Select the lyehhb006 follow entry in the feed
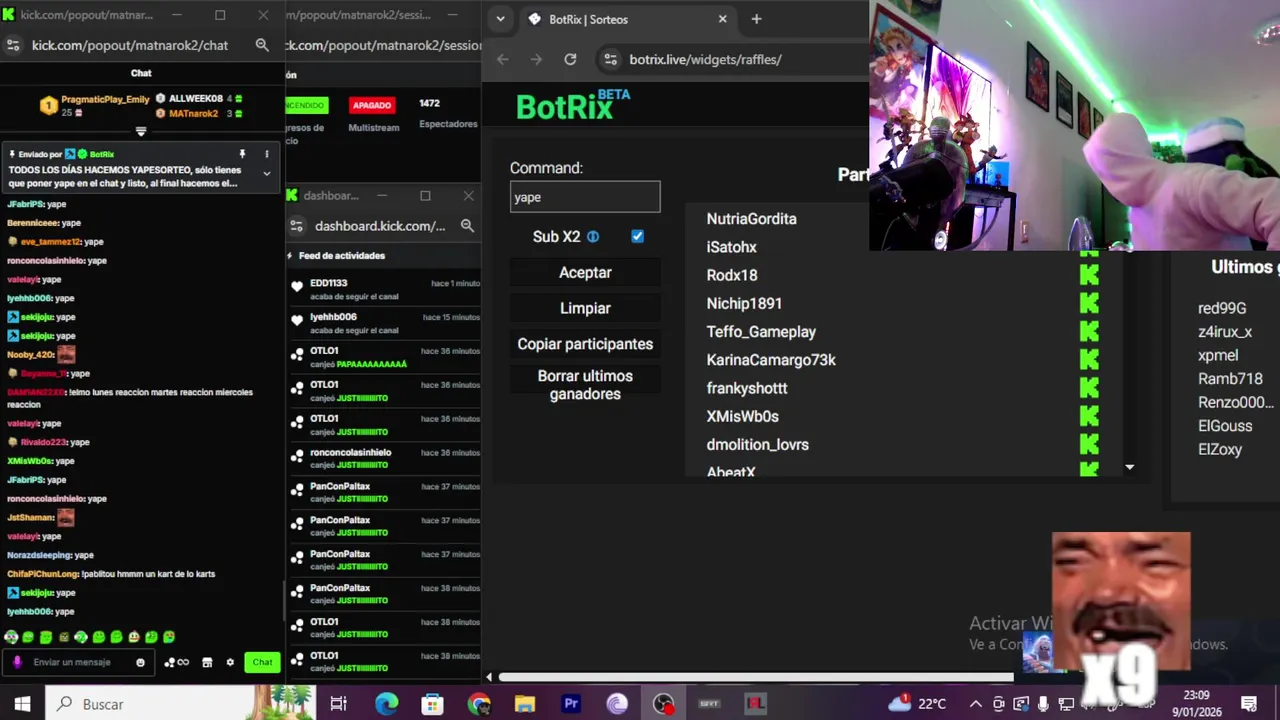Screen dimensions: 1280x720 click(x=383, y=323)
